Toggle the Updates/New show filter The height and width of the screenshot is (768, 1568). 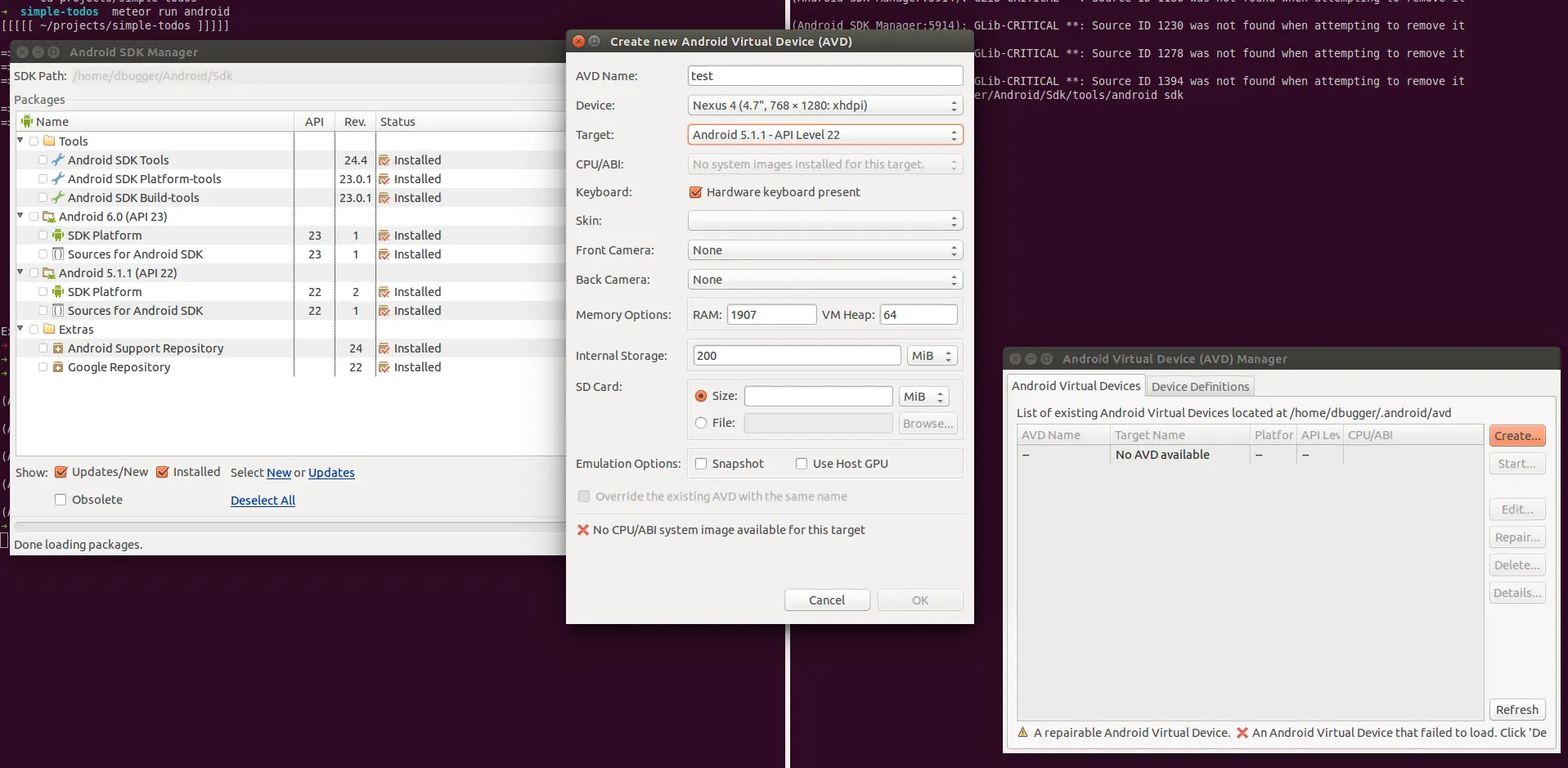pyautogui.click(x=61, y=472)
